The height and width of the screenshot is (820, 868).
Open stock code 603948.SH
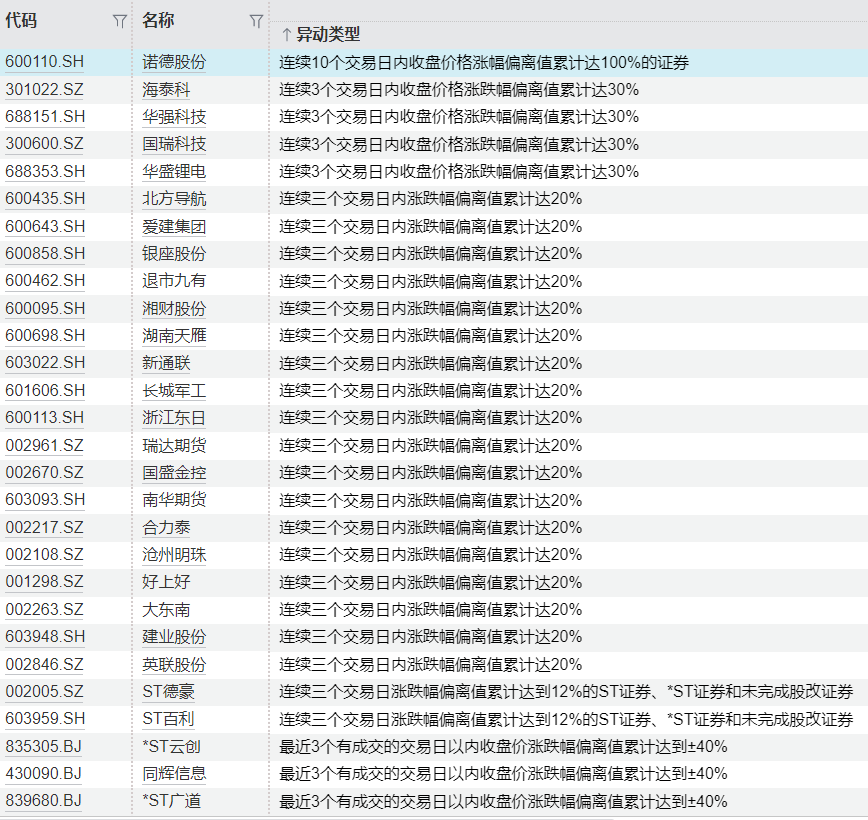(45, 637)
